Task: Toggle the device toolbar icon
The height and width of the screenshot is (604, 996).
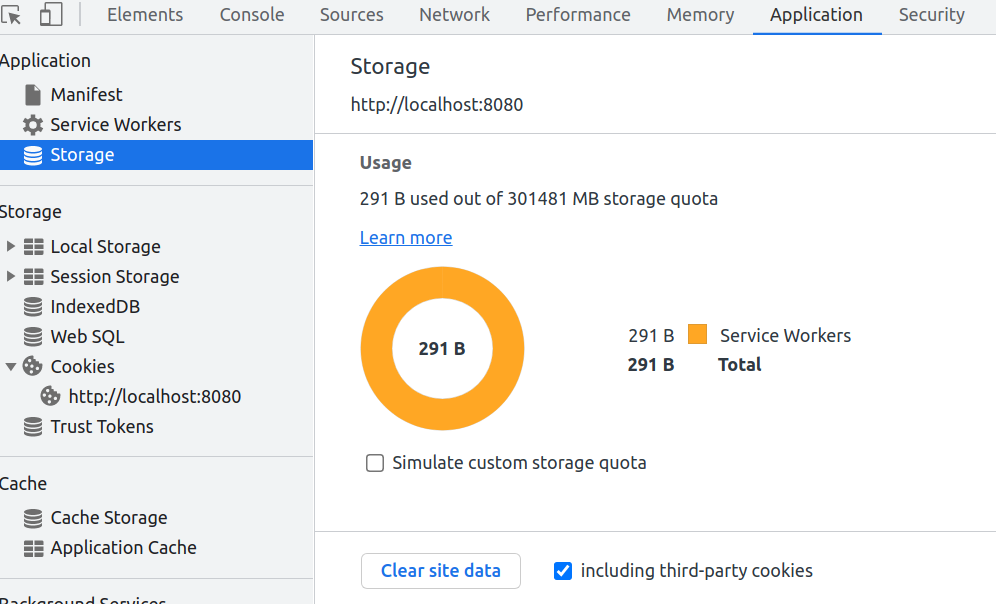Action: [x=51, y=15]
